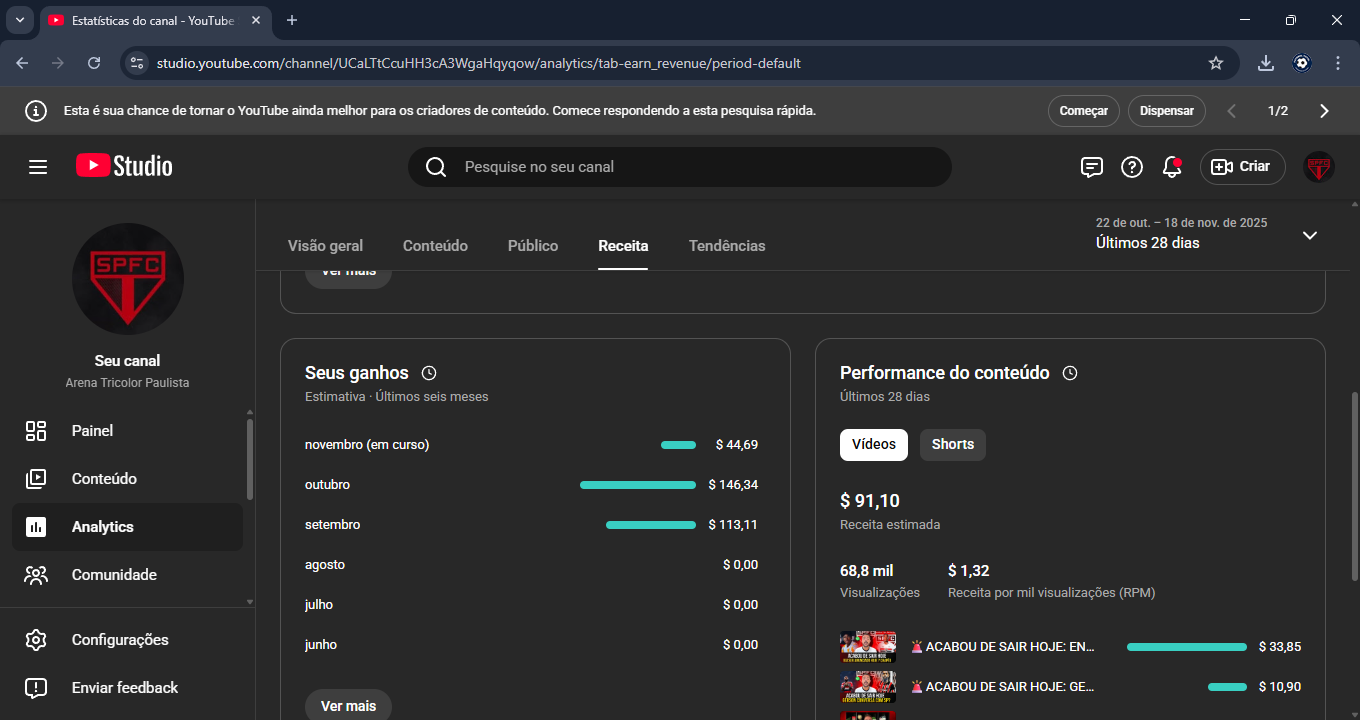
Task: Click the Pesquise no seu canal search field
Action: pyautogui.click(x=680, y=167)
